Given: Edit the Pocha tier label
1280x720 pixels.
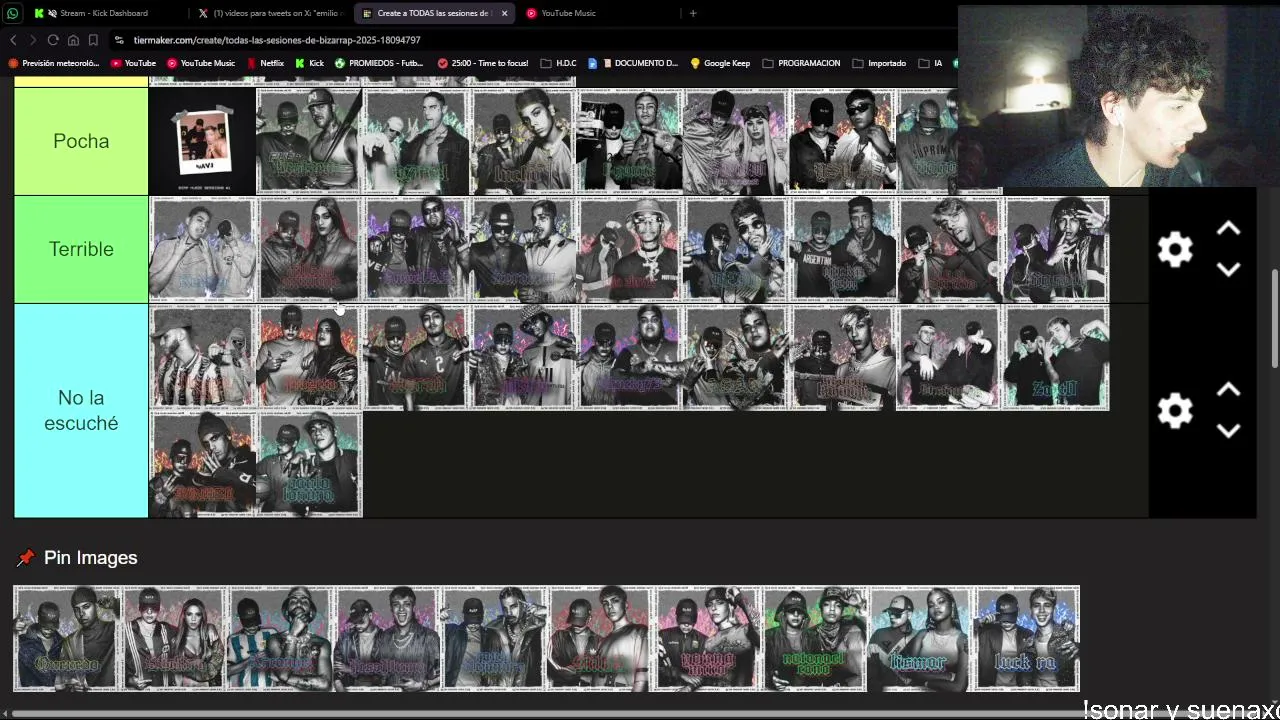Looking at the screenshot, I should 81,141.
